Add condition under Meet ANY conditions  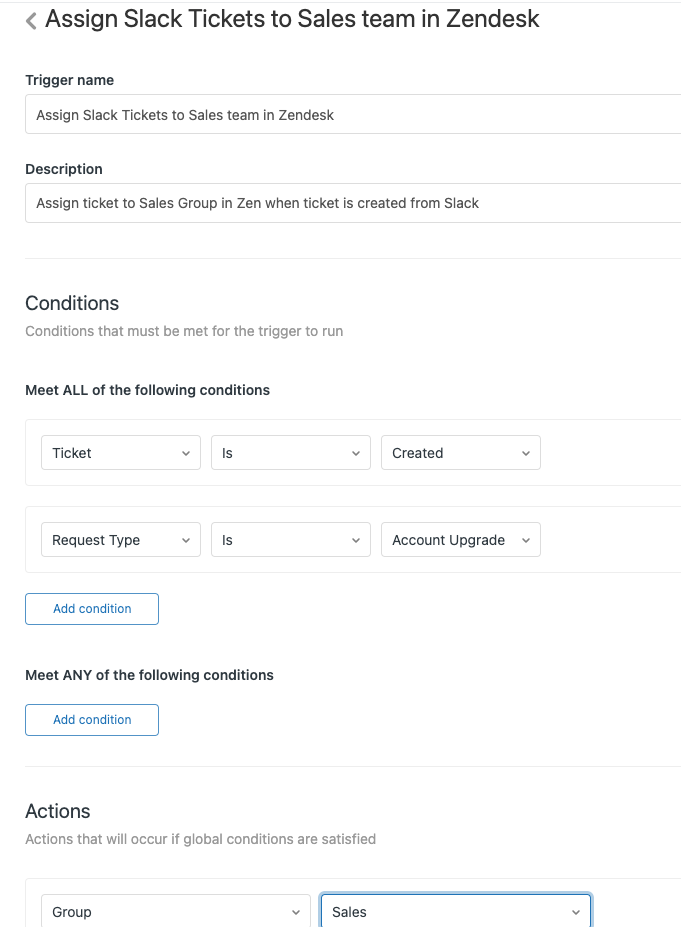pyautogui.click(x=92, y=720)
